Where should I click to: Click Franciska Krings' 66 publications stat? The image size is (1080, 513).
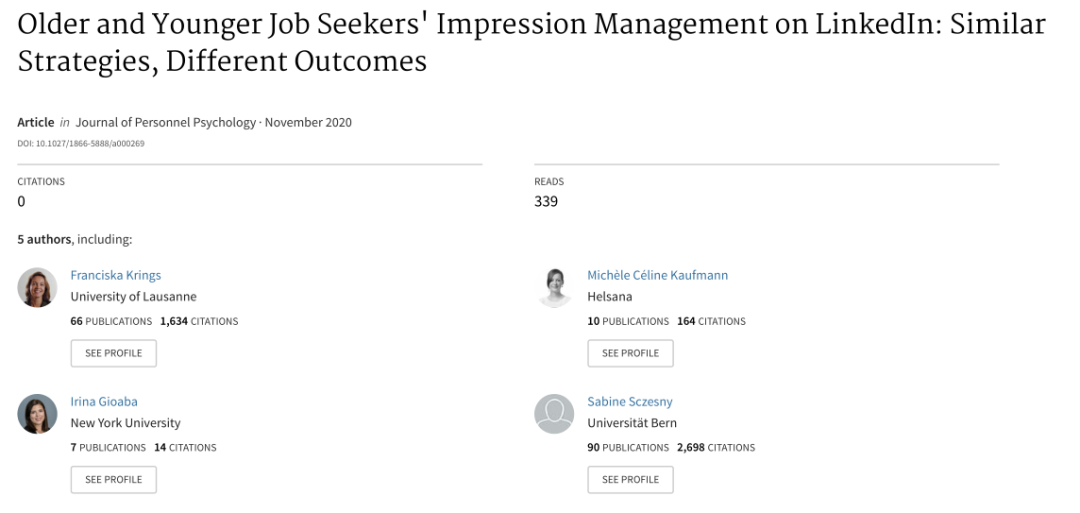click(x=111, y=321)
